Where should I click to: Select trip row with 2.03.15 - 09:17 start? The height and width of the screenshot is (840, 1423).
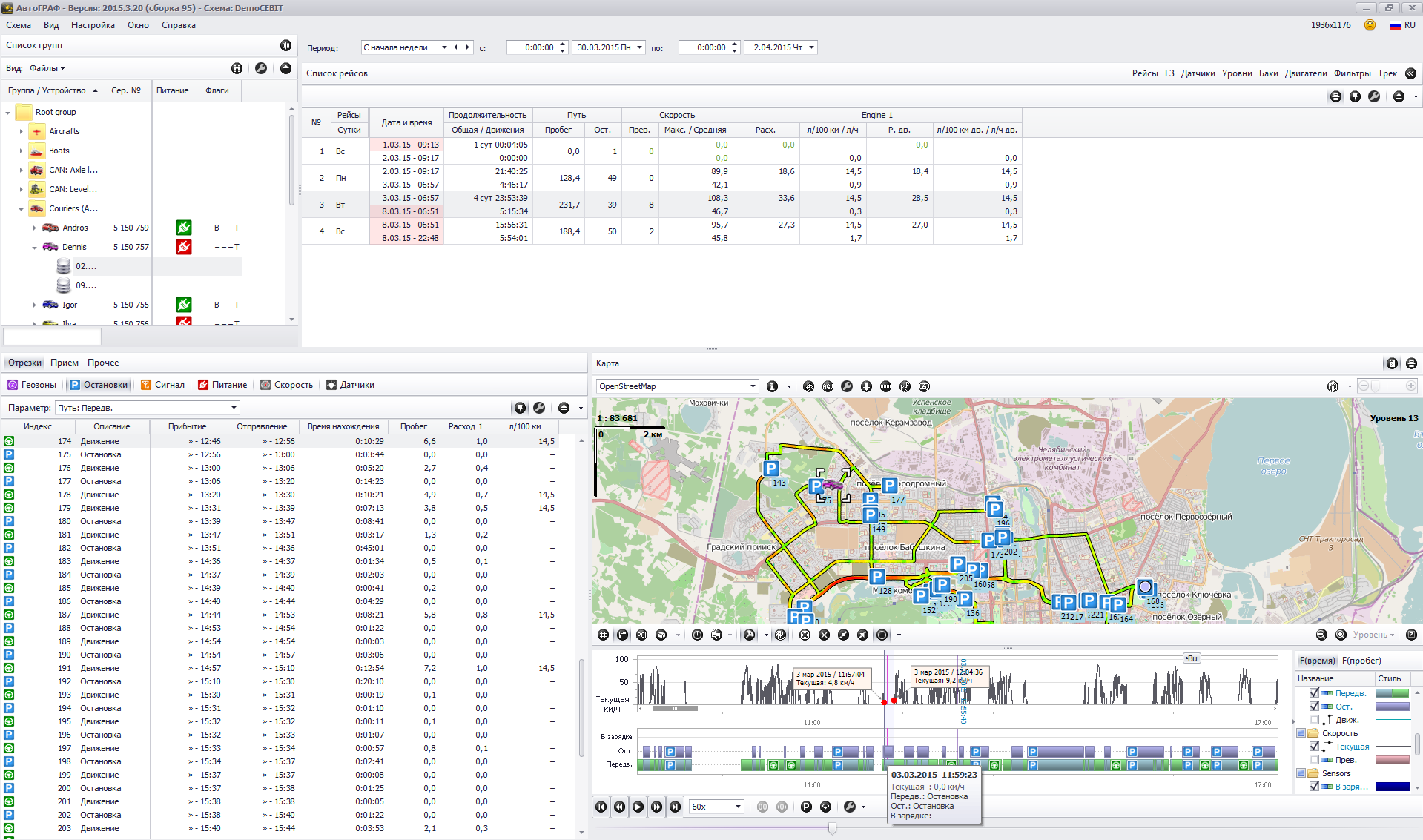coord(661,178)
